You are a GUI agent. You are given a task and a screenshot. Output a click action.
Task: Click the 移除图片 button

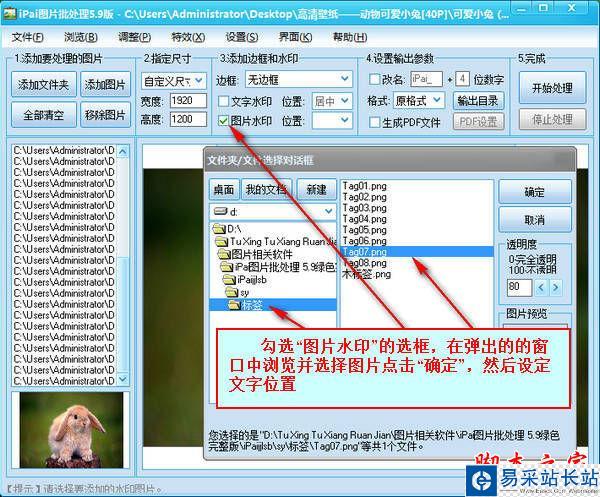tap(105, 115)
